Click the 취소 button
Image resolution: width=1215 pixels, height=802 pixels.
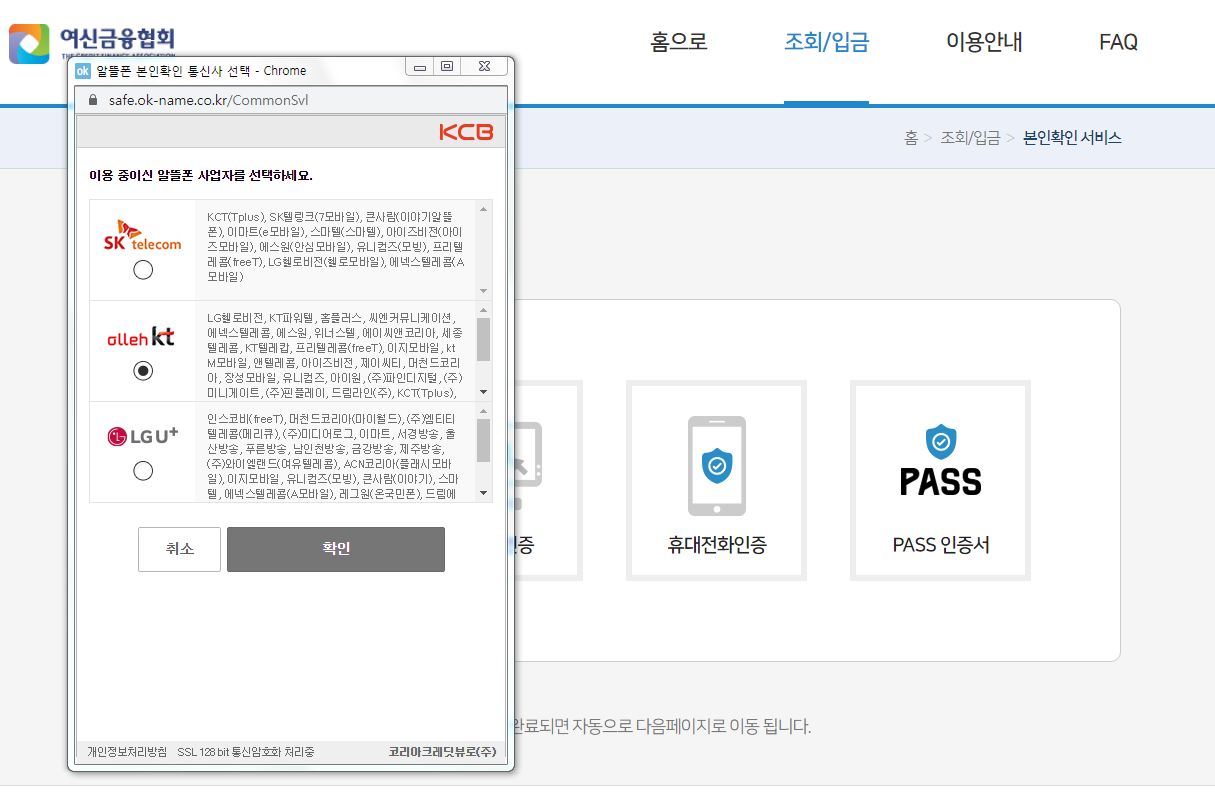tap(179, 549)
